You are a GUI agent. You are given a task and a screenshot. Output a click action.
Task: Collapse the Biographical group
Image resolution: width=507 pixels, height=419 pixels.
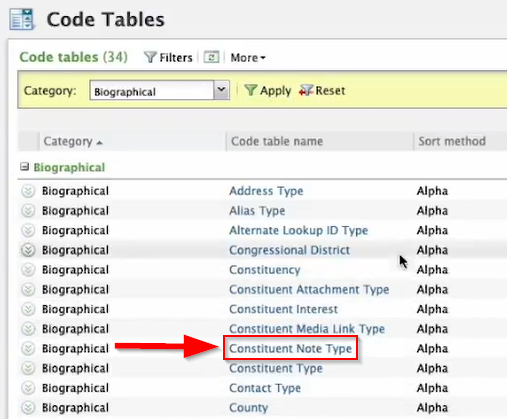tap(24, 167)
